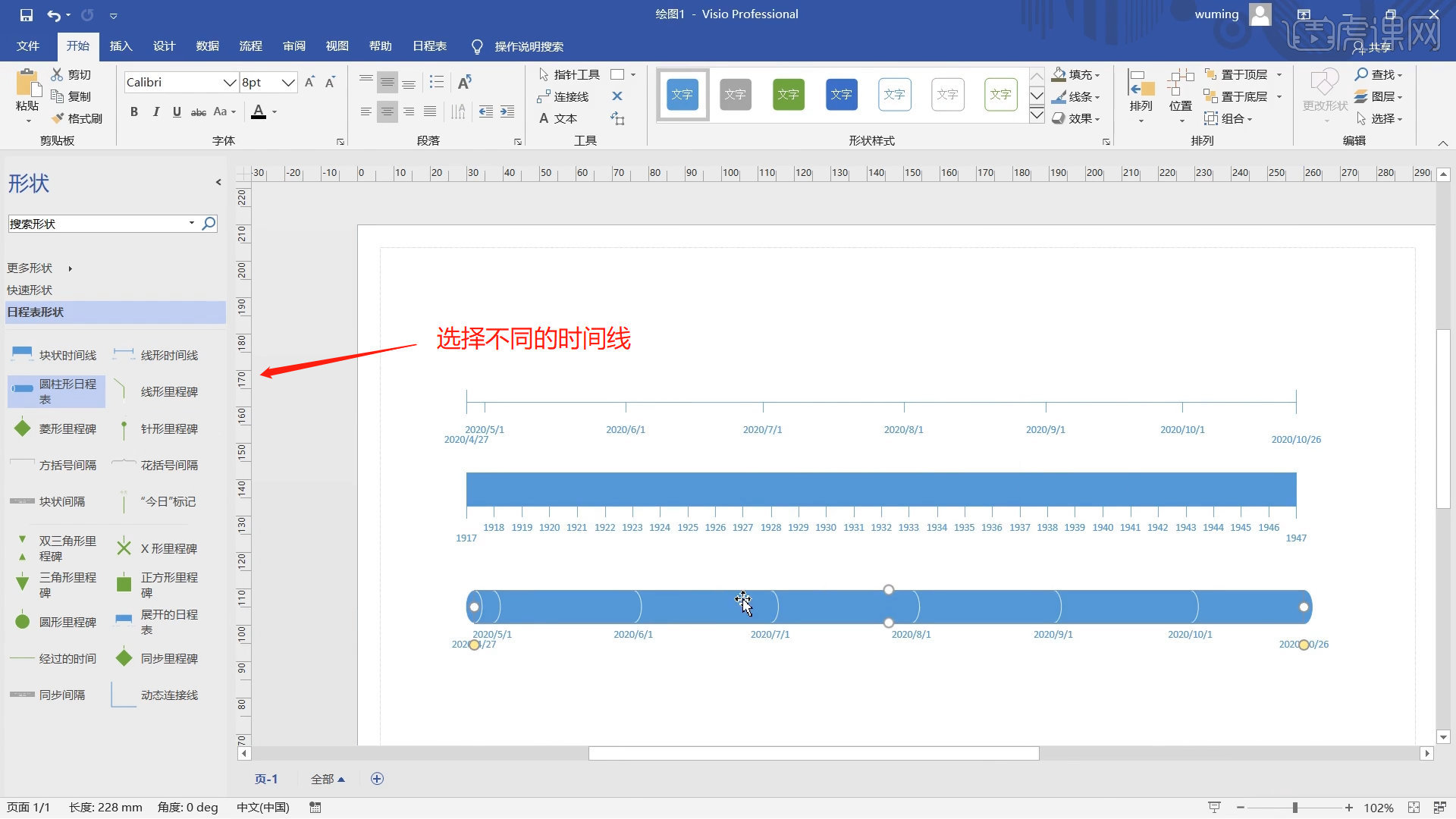Screen dimensions: 1456x819
Task: Select the Circle Milestone shape 圆形里程碑
Action: pos(53,622)
